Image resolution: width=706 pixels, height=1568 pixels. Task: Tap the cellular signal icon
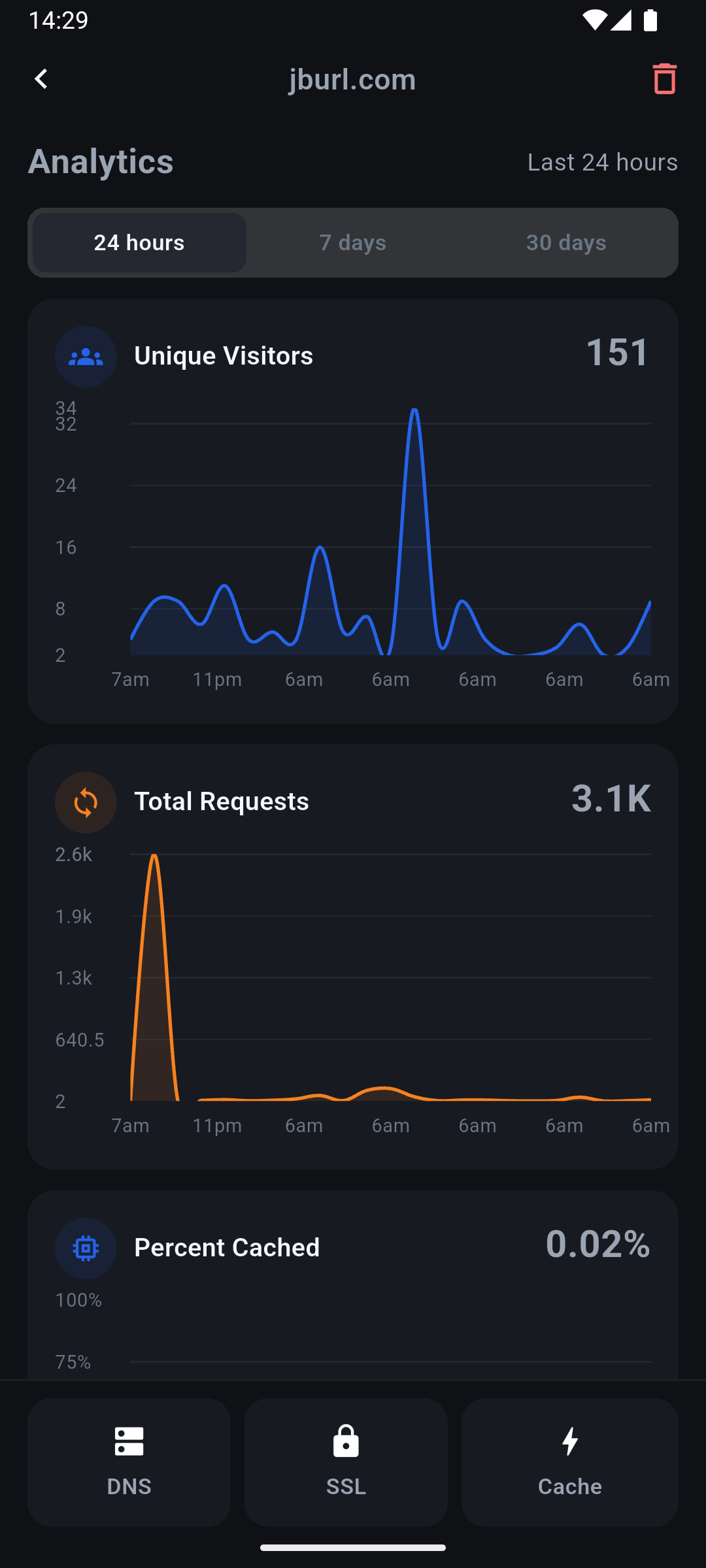(621, 20)
